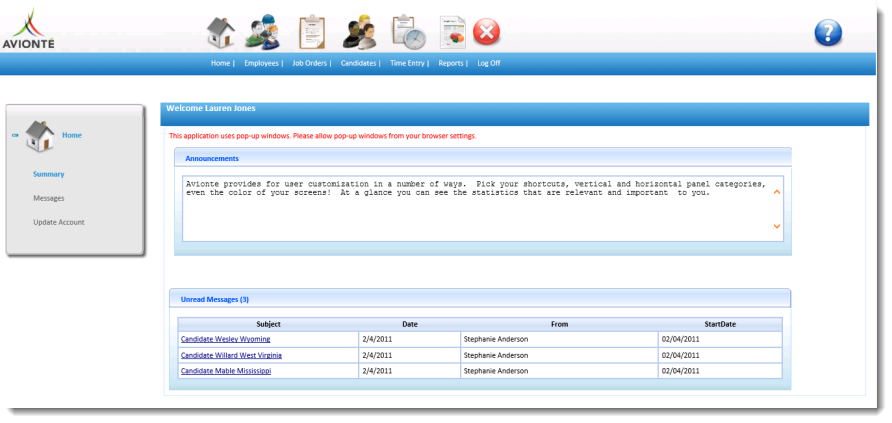Select Employees in the navigation bar
The image size is (892, 423).
coord(261,63)
